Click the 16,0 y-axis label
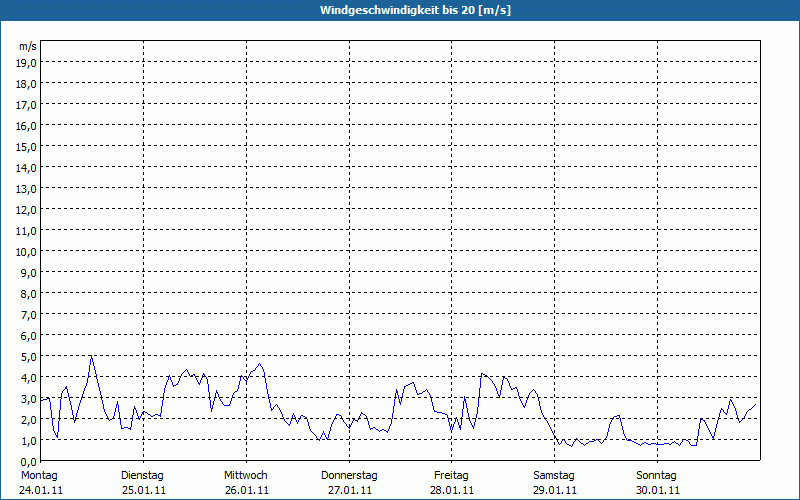The image size is (800, 500). 26,126
